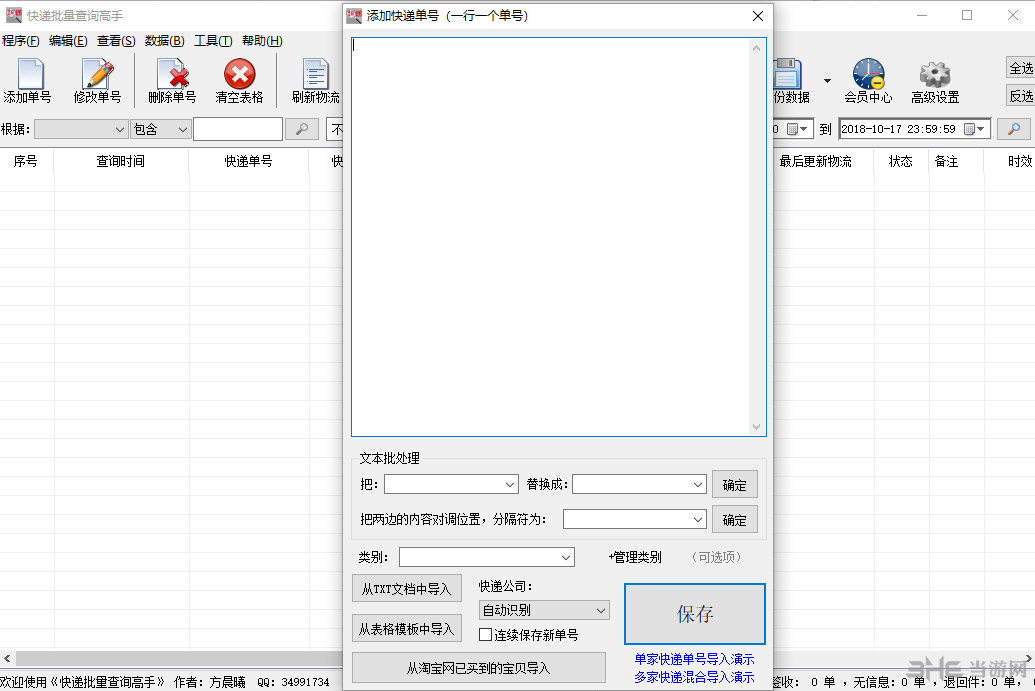Close the 添加快递单号 dialog
1035x691 pixels.
(758, 16)
